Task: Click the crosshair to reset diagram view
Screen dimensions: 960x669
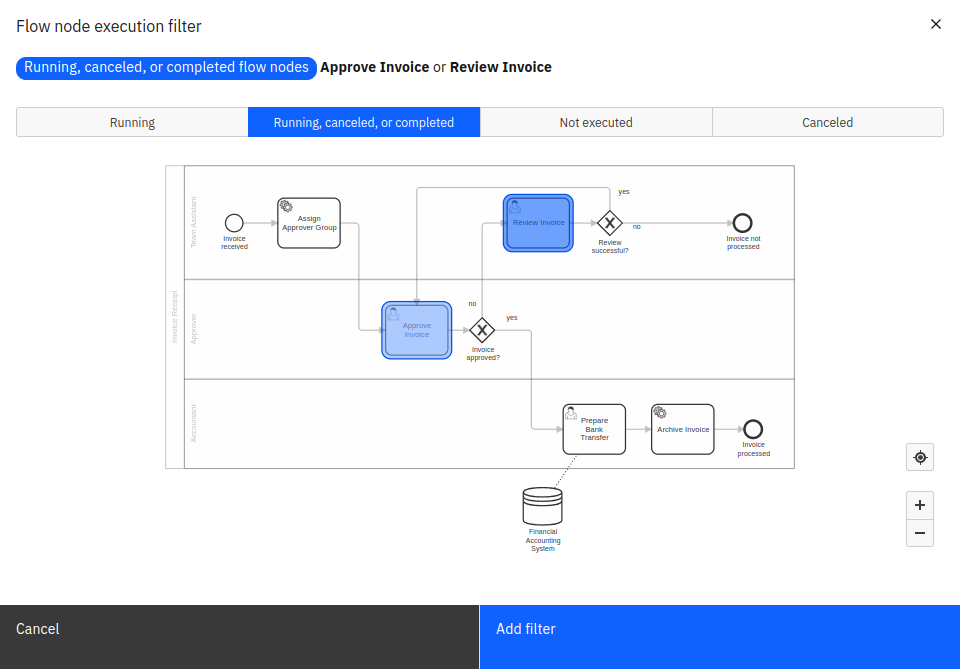Action: click(x=919, y=457)
